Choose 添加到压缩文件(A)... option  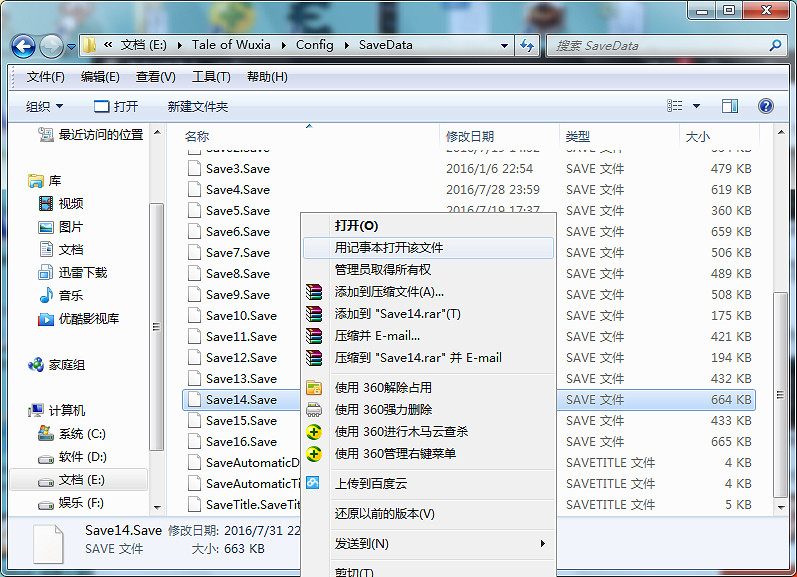click(x=389, y=292)
